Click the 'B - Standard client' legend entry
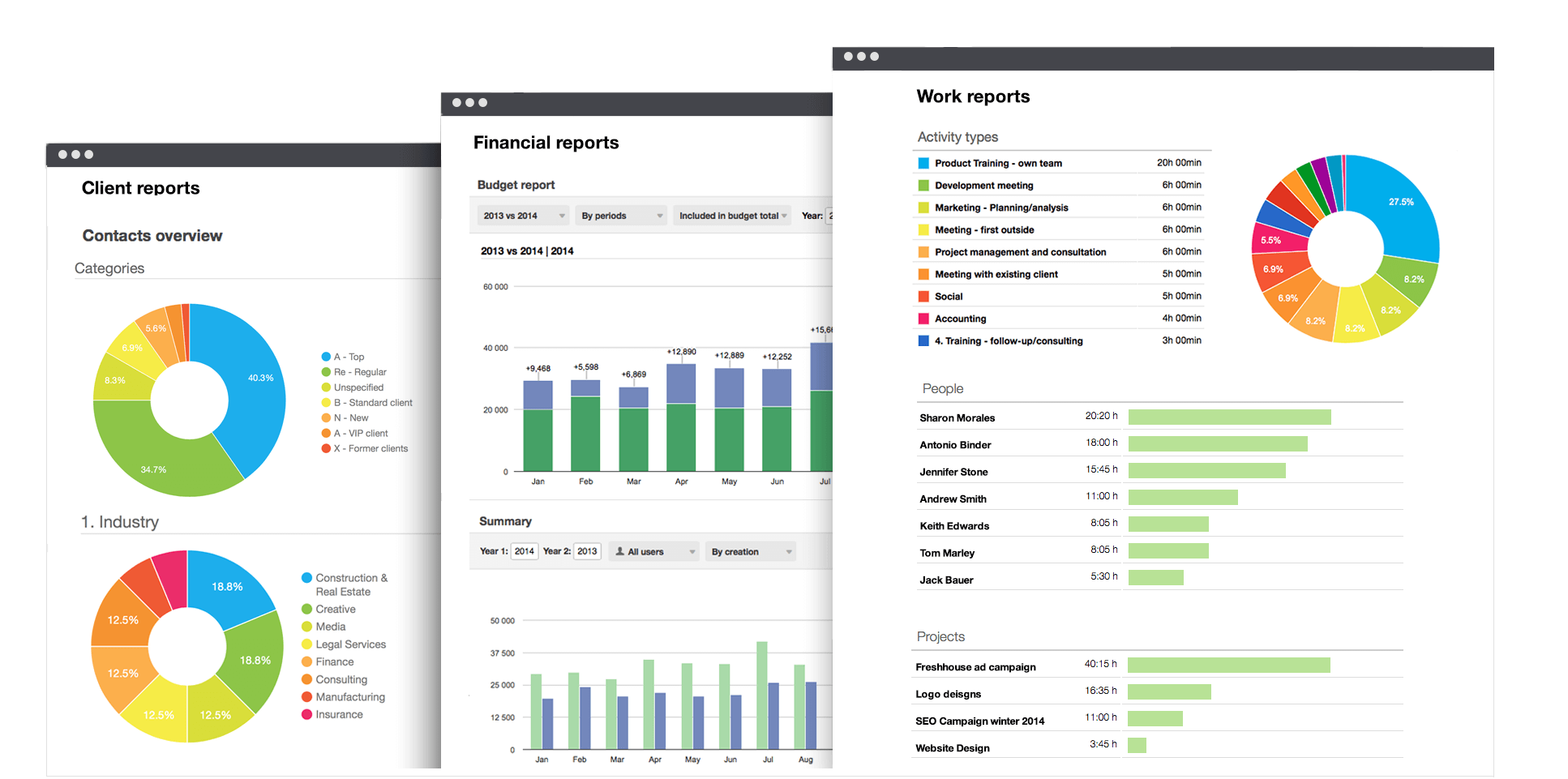 (x=367, y=403)
